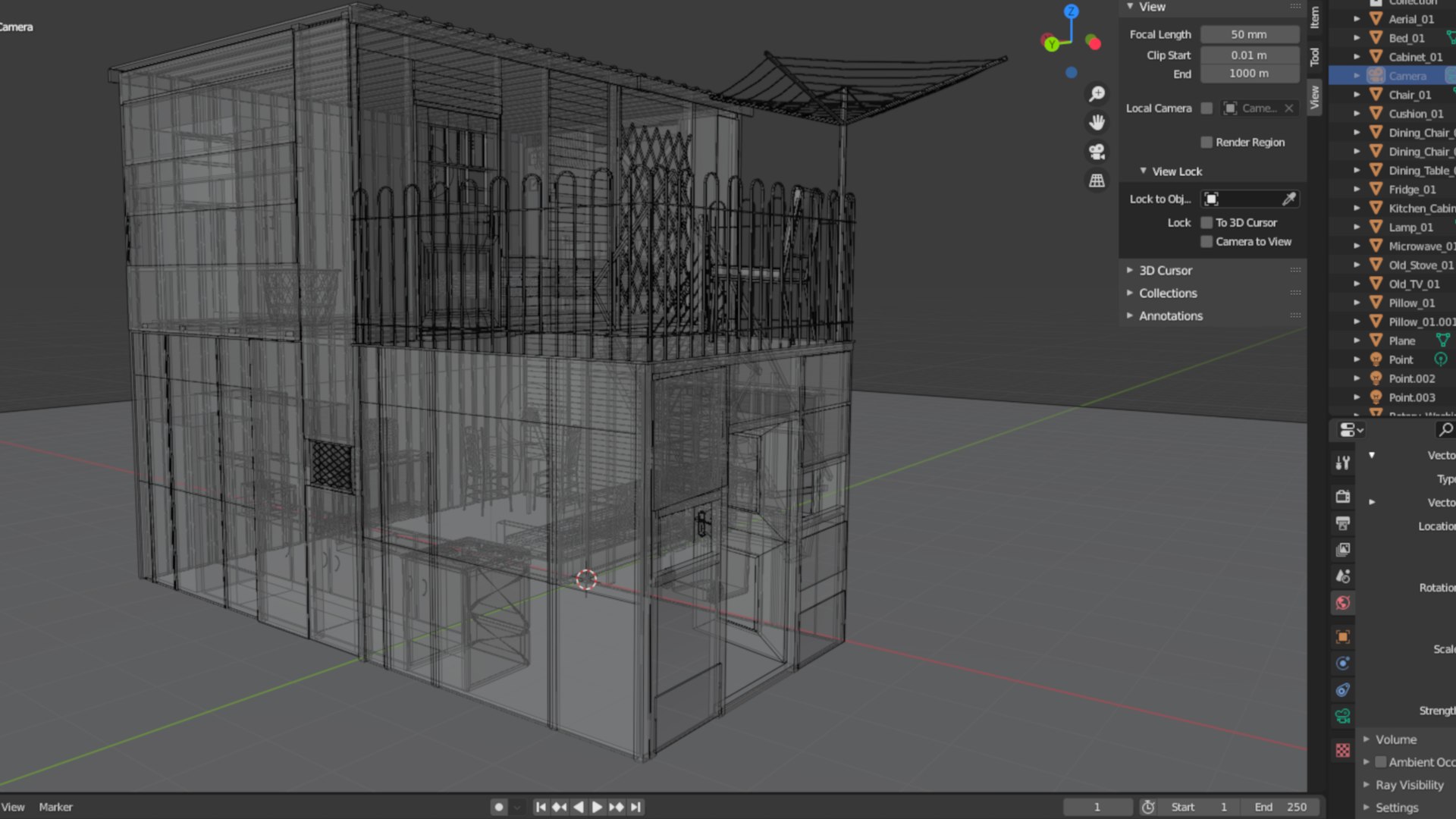Enable the Ambient Occlusion checkbox
Screen dimensions: 1456x819
1381,762
